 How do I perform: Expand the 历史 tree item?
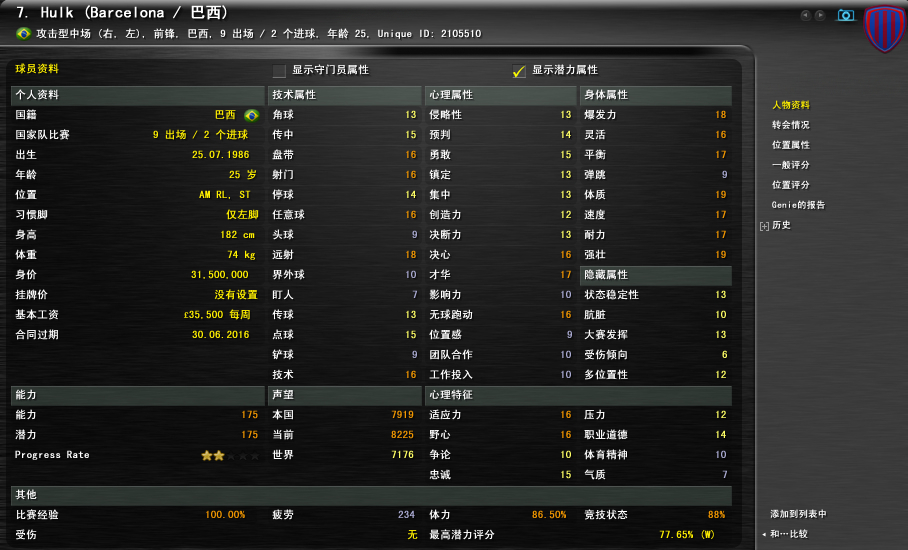pos(764,226)
